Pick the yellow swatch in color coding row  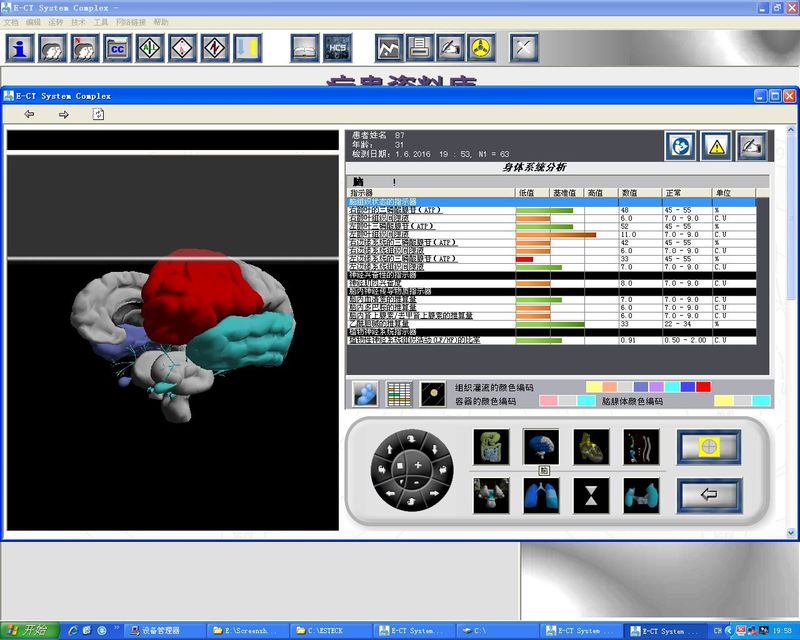click(594, 386)
